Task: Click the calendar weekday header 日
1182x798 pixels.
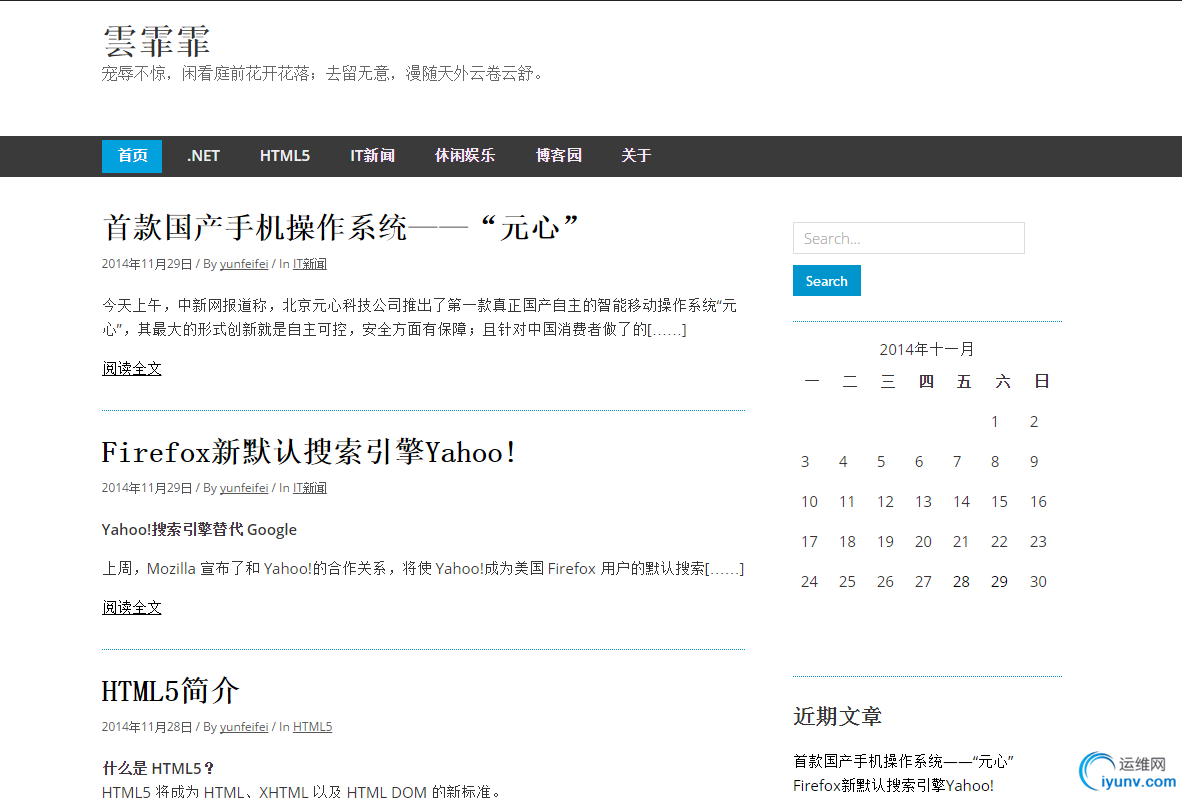Action: point(1041,381)
